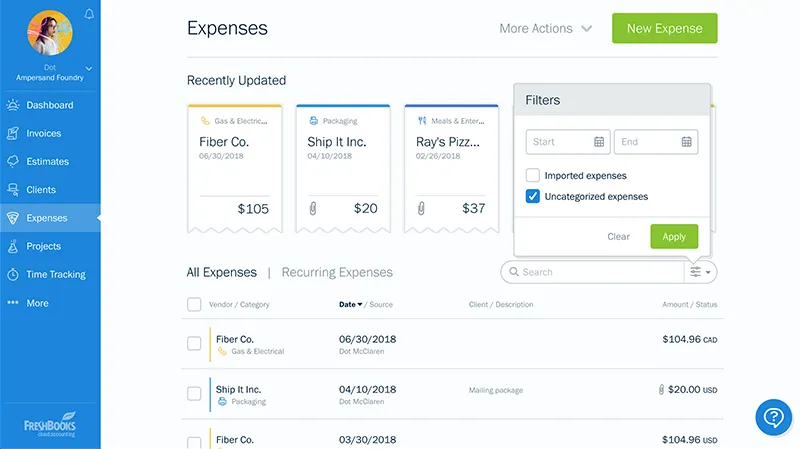Image resolution: width=800 pixels, height=449 pixels.
Task: Apply the selected filters
Action: point(674,237)
